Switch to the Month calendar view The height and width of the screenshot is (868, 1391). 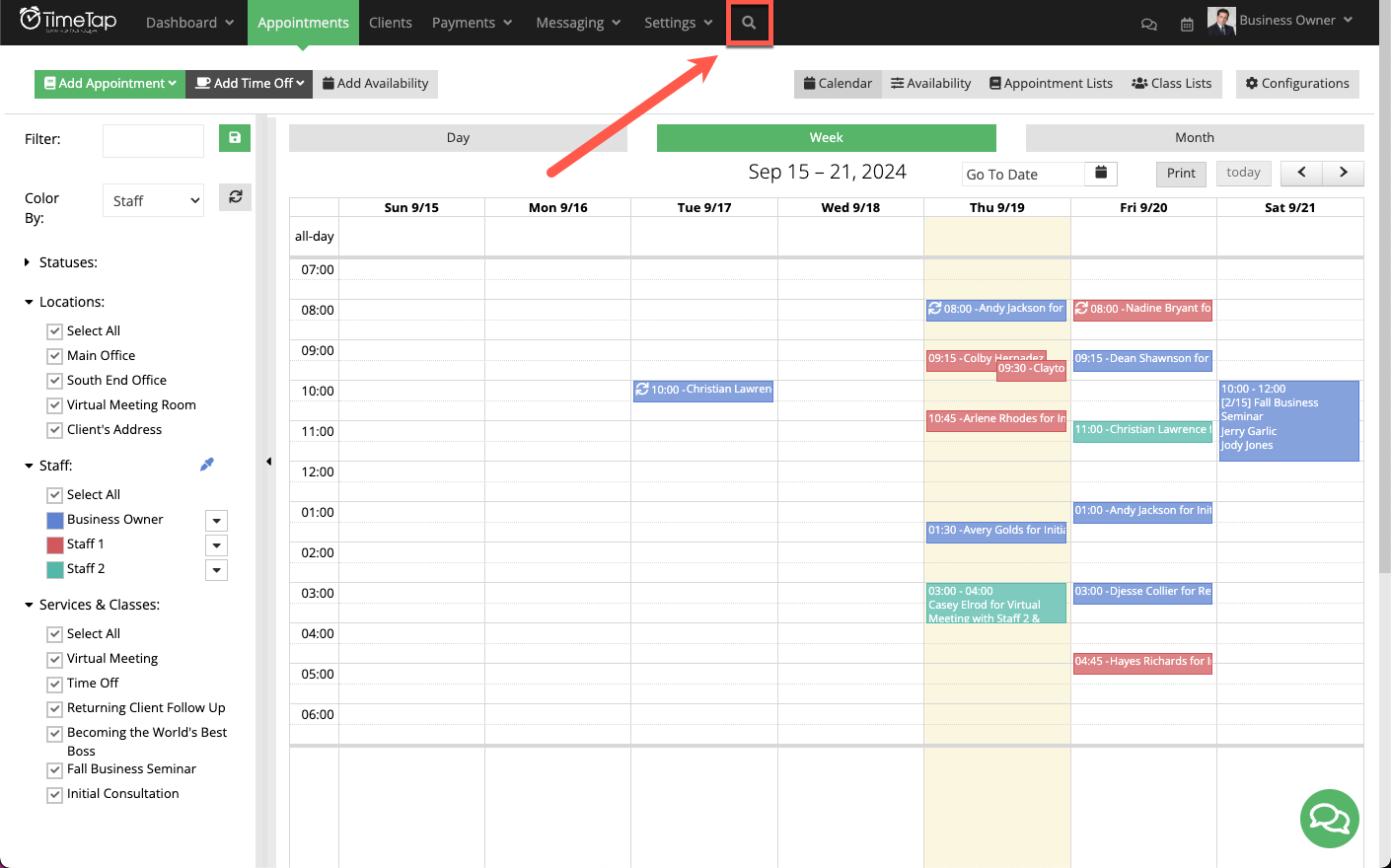pos(1194,137)
